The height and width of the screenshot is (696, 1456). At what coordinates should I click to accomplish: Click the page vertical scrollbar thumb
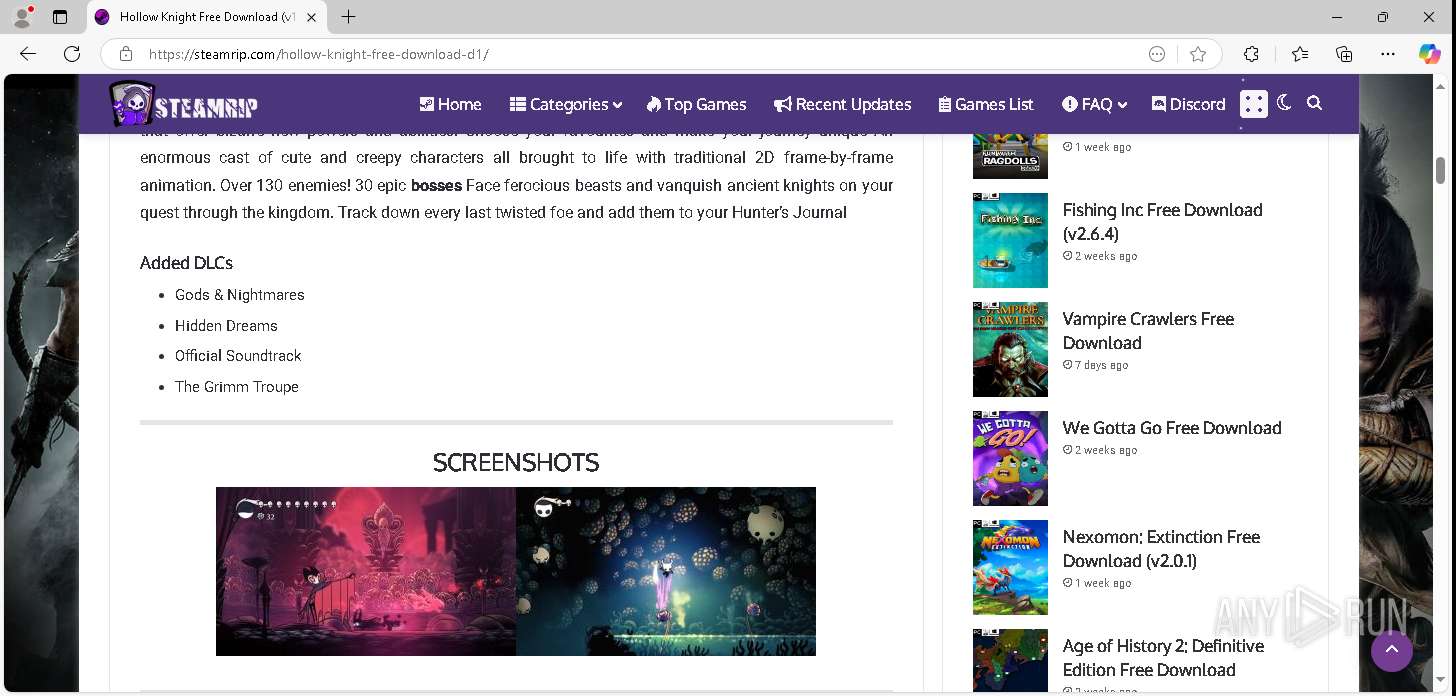click(x=1441, y=170)
